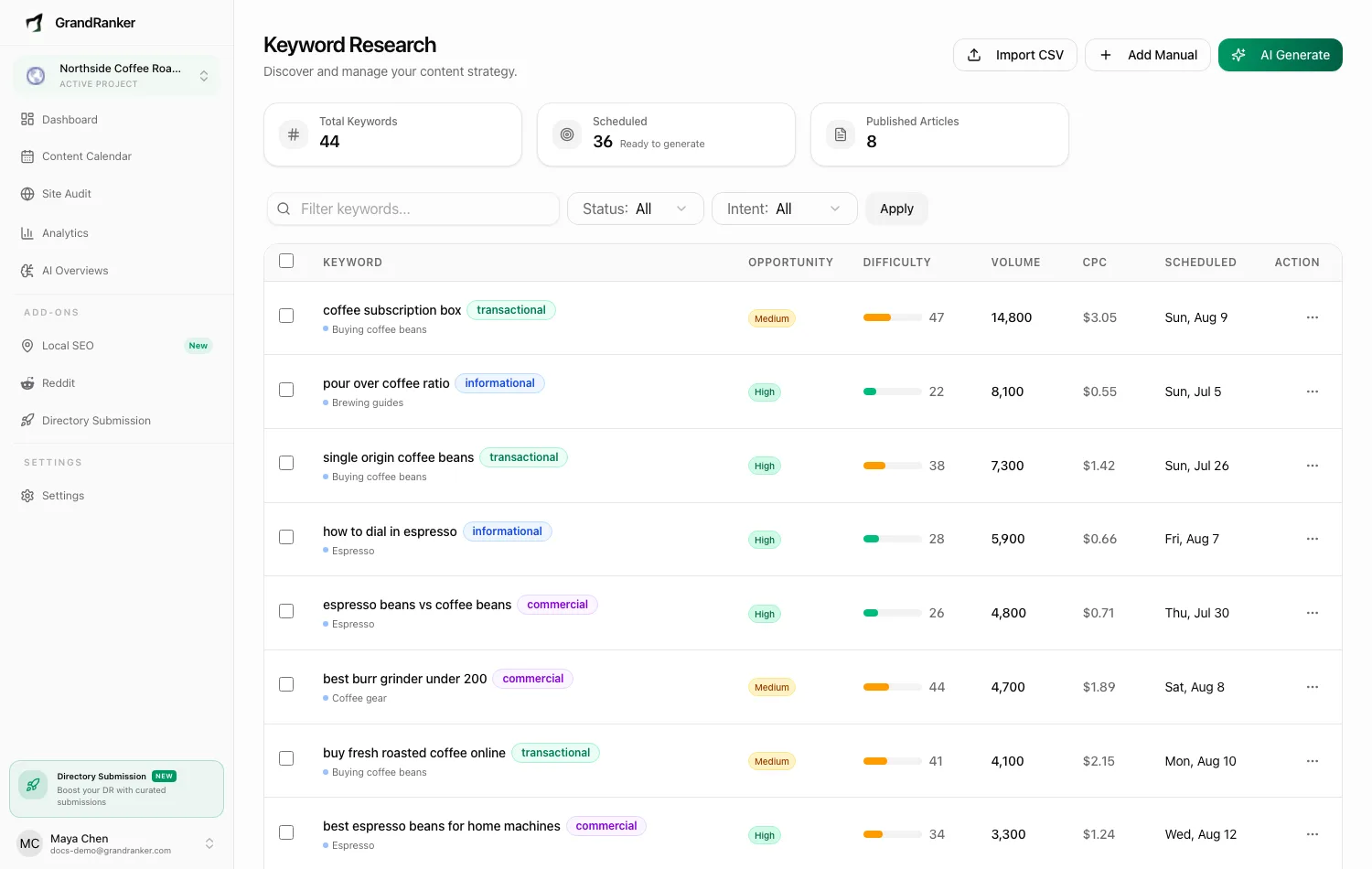Click the $0.66 CPC value
Image resolution: width=1372 pixels, height=869 pixels.
(x=1099, y=539)
